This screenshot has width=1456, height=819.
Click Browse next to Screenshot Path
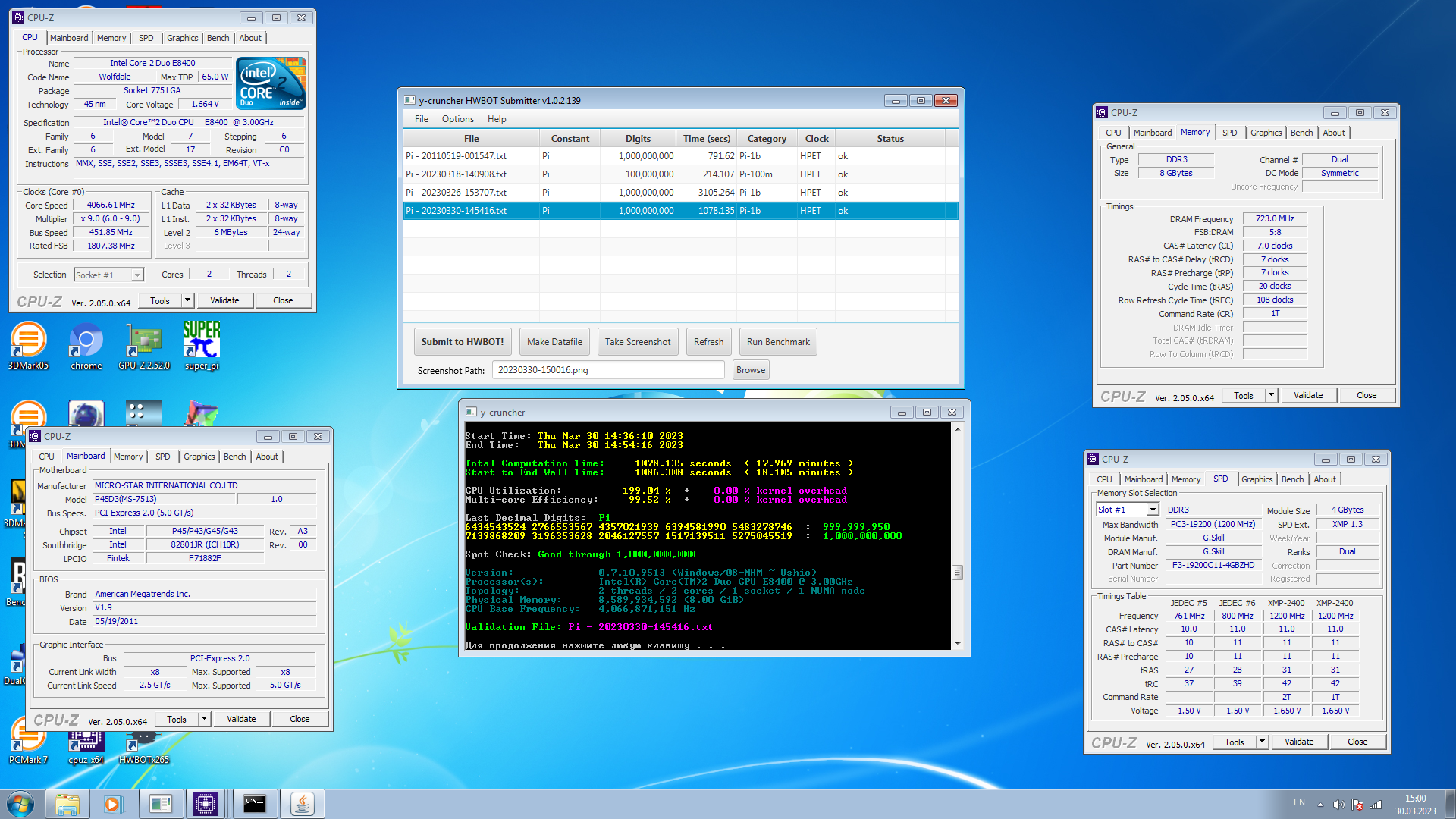coord(751,370)
